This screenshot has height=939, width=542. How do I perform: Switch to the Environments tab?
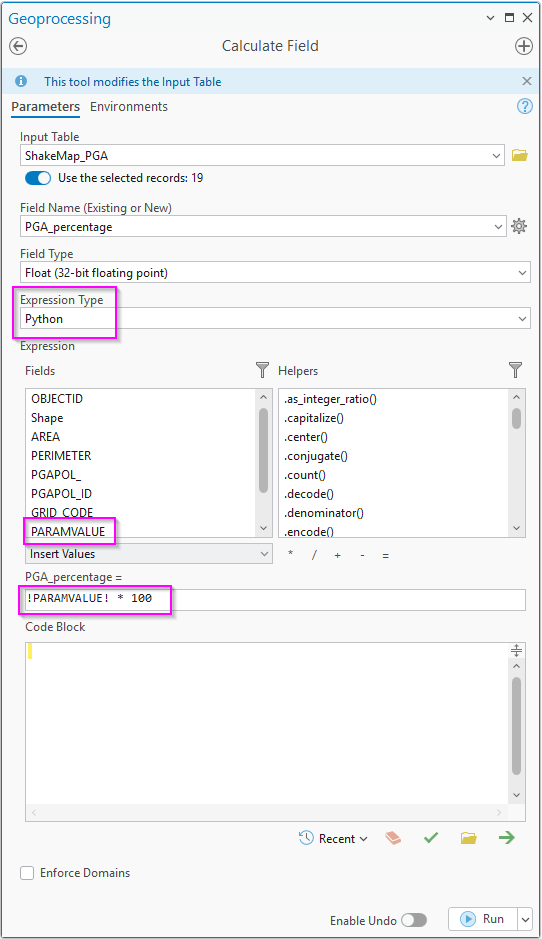[x=129, y=107]
